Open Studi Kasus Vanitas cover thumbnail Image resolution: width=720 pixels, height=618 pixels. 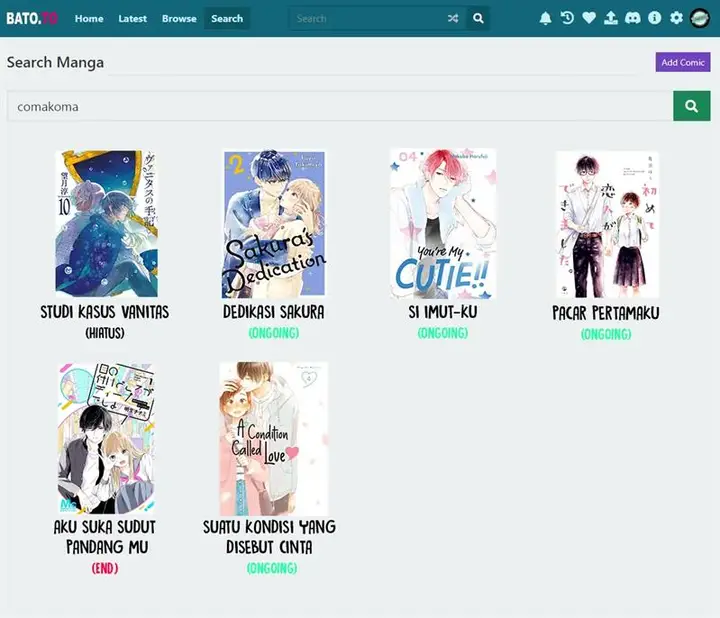point(105,223)
